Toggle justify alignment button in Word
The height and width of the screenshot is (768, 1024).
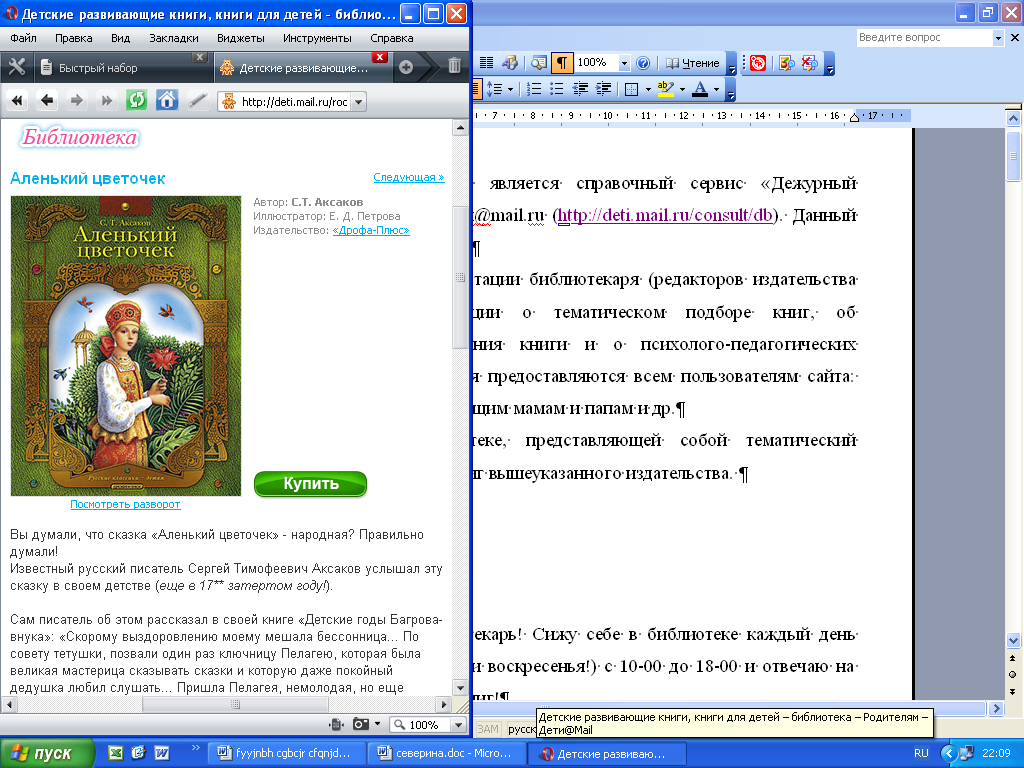click(477, 89)
